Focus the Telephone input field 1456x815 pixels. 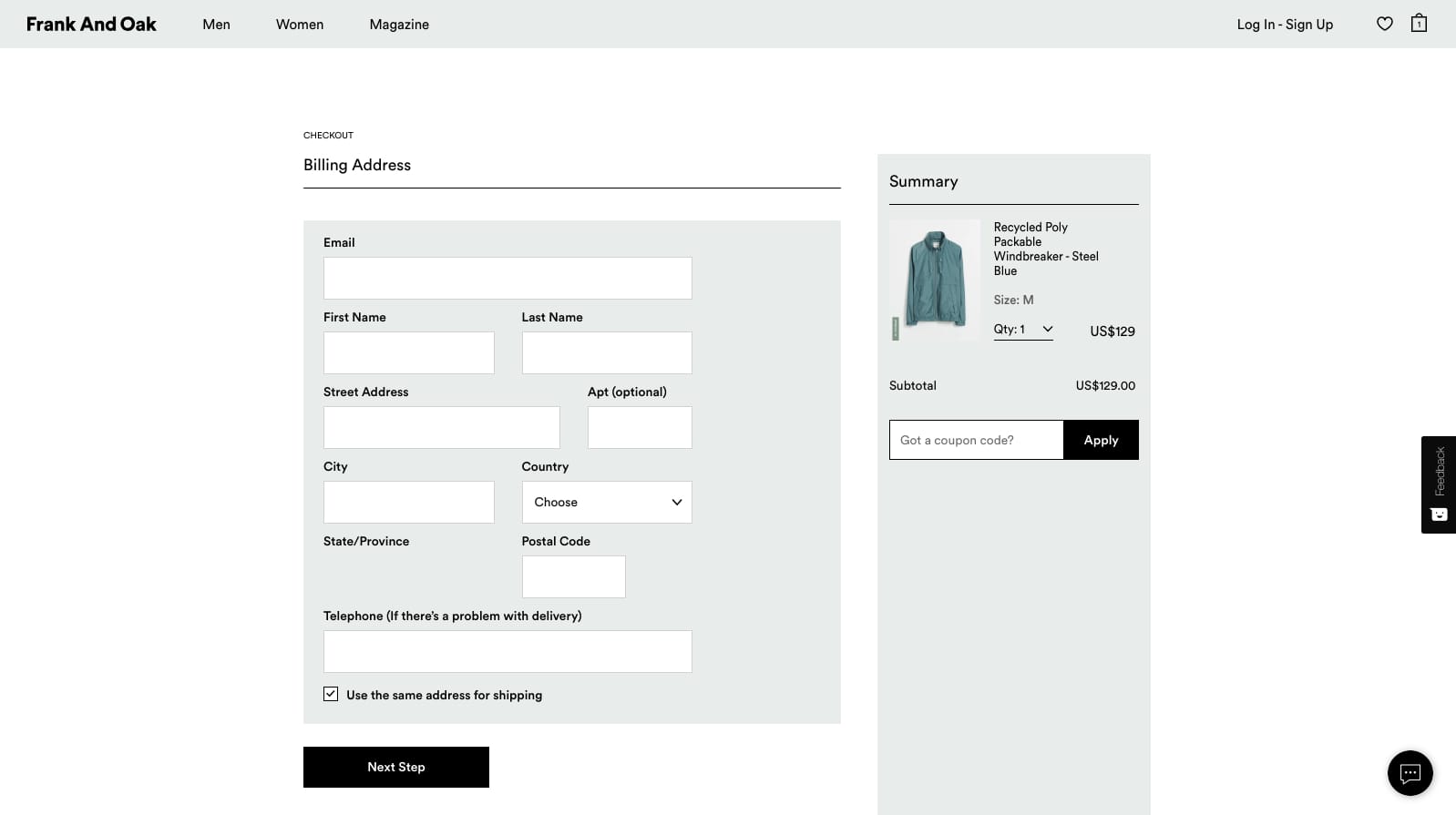508,651
